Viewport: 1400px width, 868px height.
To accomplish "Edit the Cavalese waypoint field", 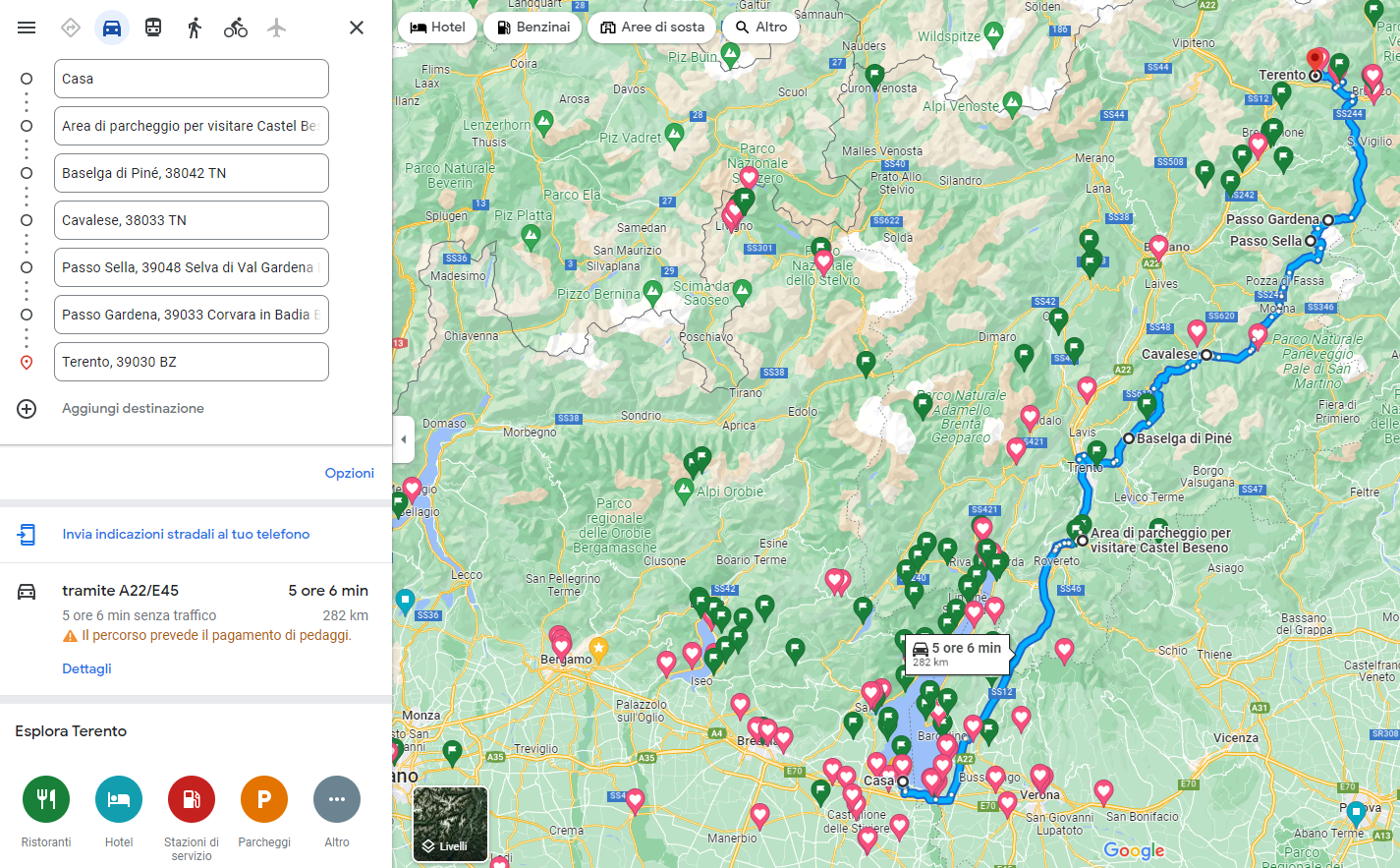I will click(191, 220).
